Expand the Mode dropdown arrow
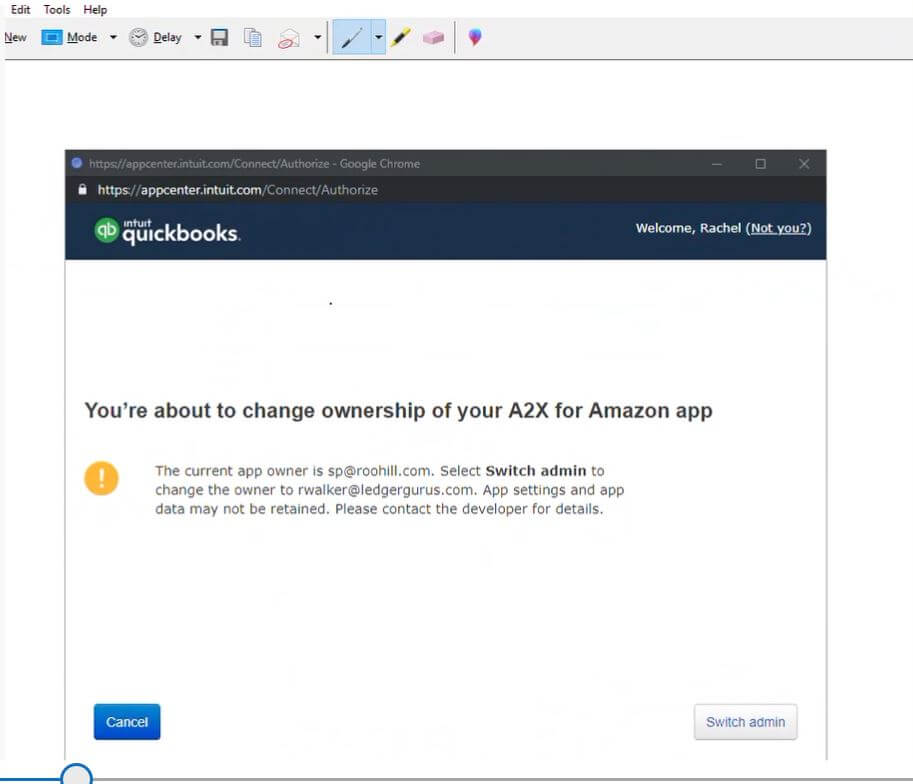Viewport: 913px width, 784px height. 114,37
